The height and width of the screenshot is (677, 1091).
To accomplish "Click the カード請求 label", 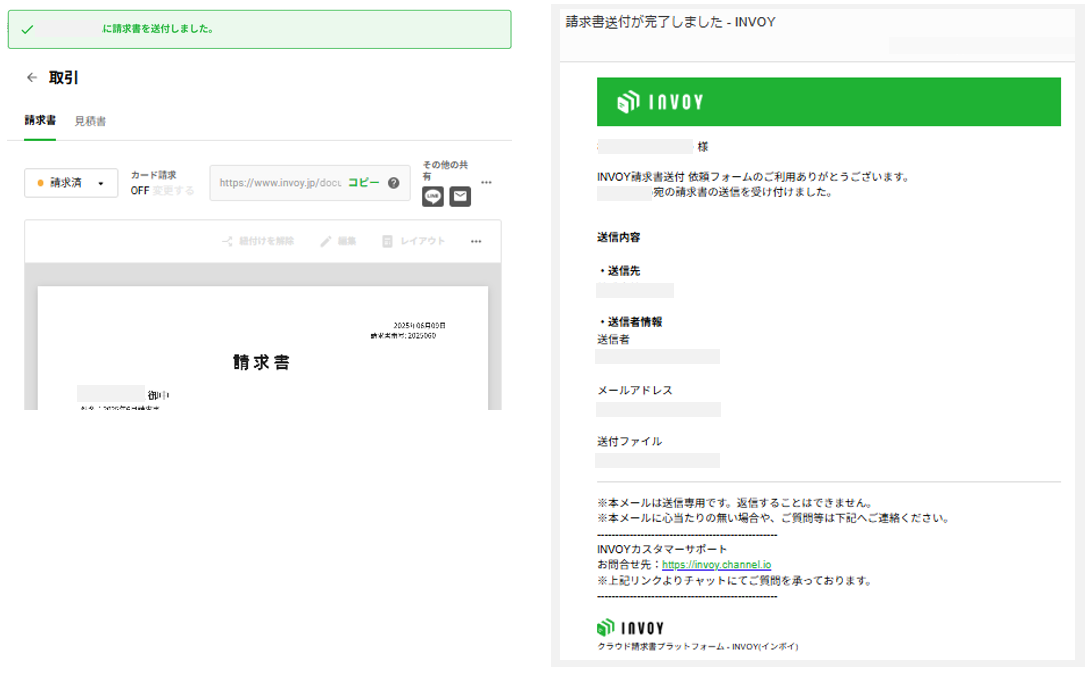I will coord(154,175).
